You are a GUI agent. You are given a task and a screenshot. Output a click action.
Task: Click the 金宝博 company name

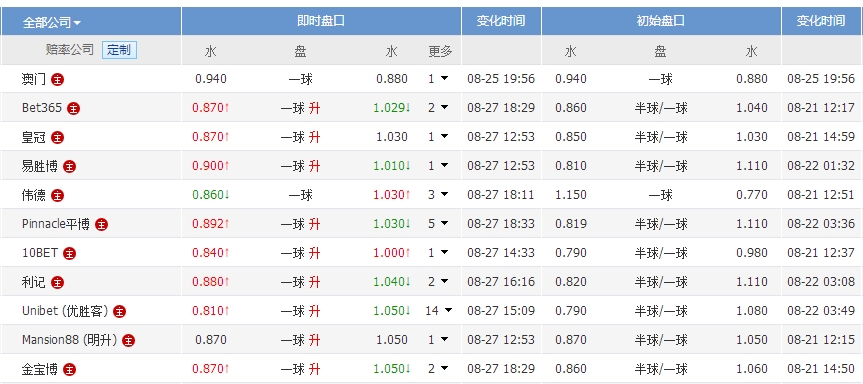[39, 369]
